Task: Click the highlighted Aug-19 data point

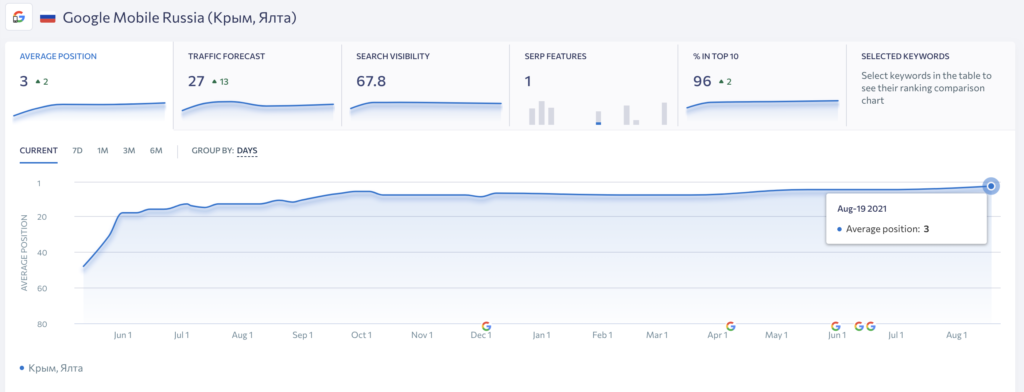Action: pyautogui.click(x=991, y=186)
